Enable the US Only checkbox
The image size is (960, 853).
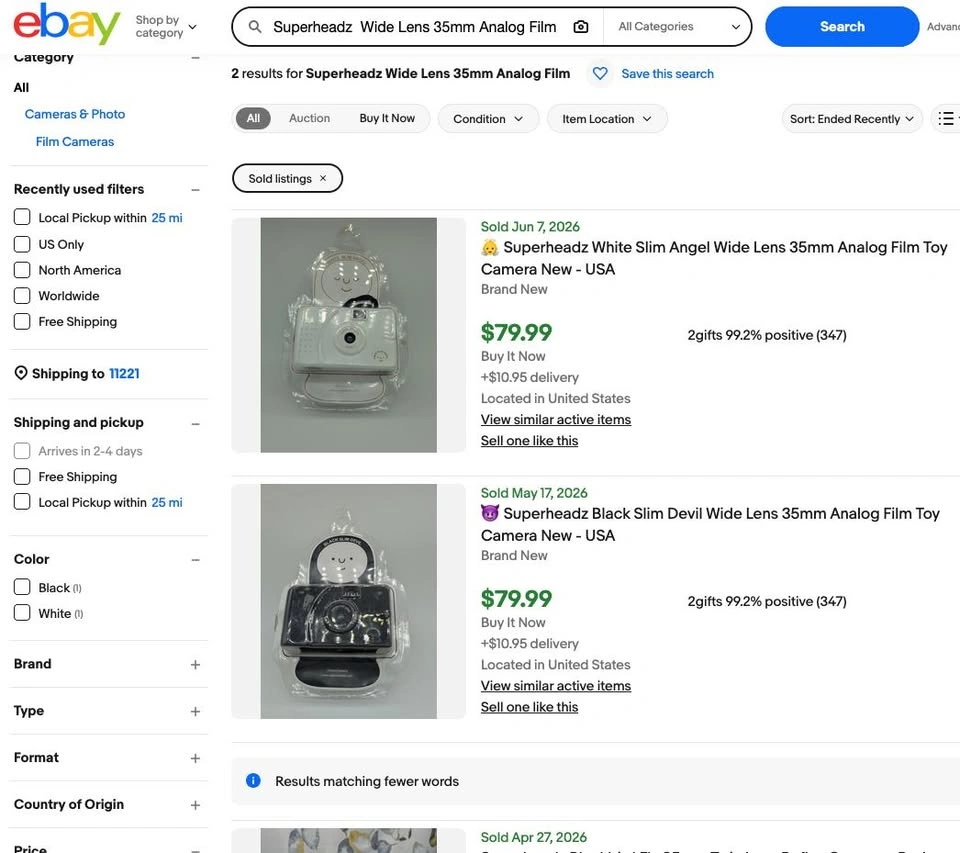tap(22, 244)
